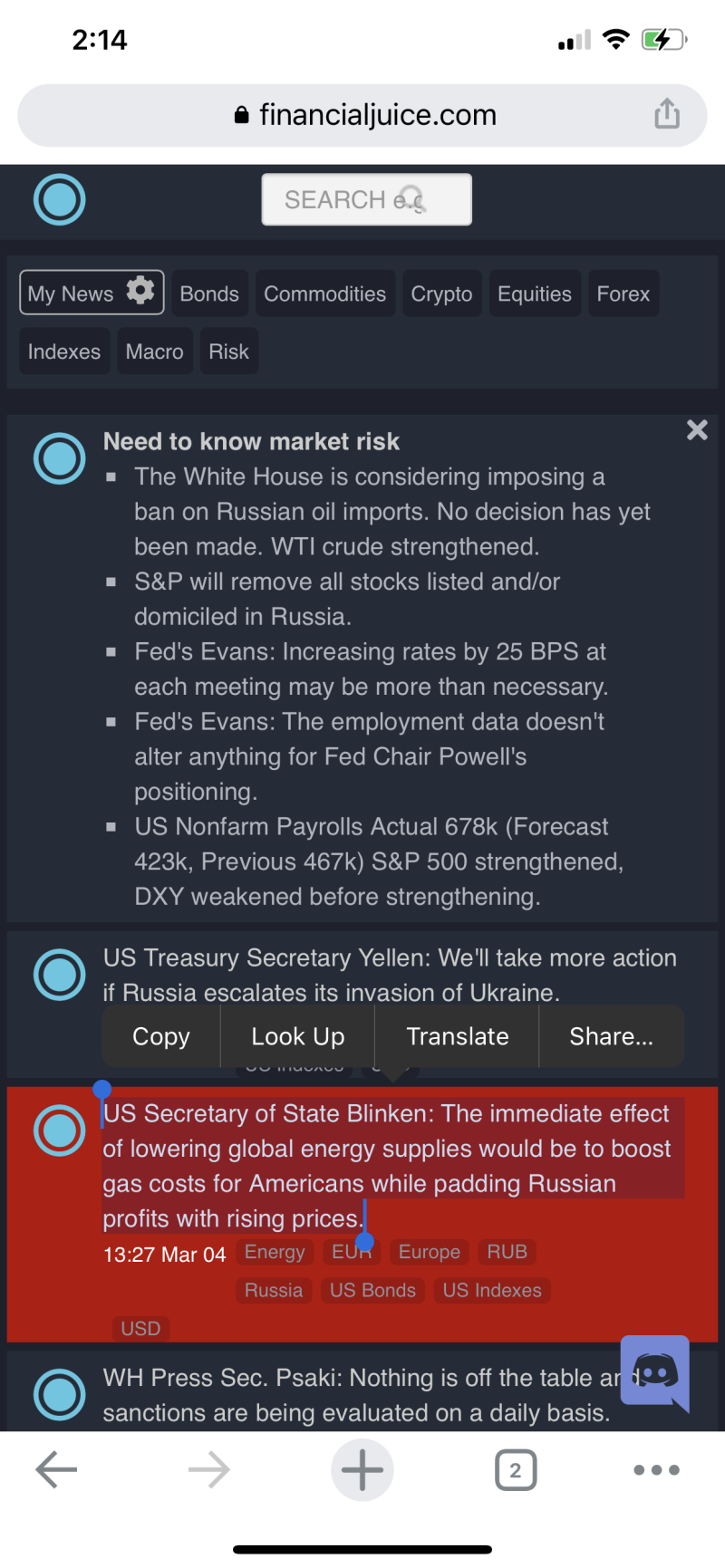Dismiss the Need to know panel

click(697, 430)
